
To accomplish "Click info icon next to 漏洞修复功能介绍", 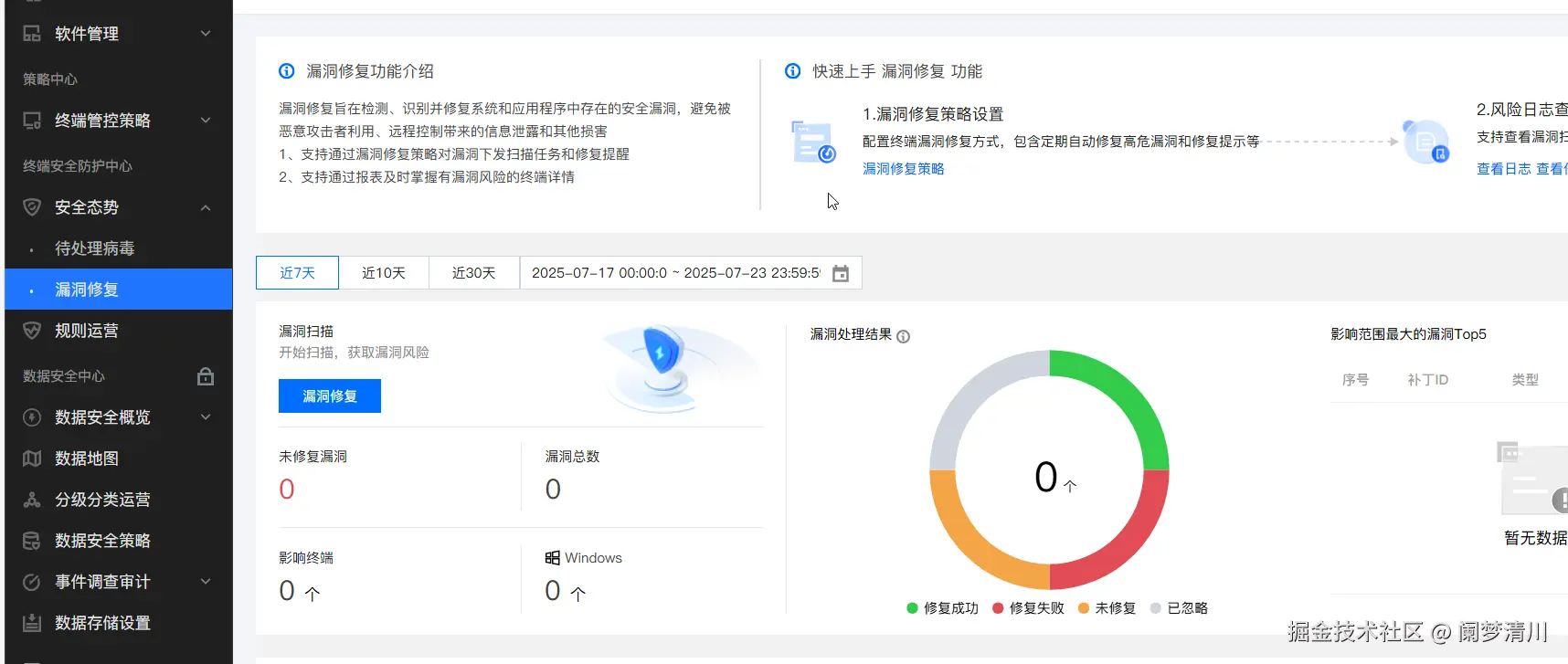I will (x=287, y=71).
